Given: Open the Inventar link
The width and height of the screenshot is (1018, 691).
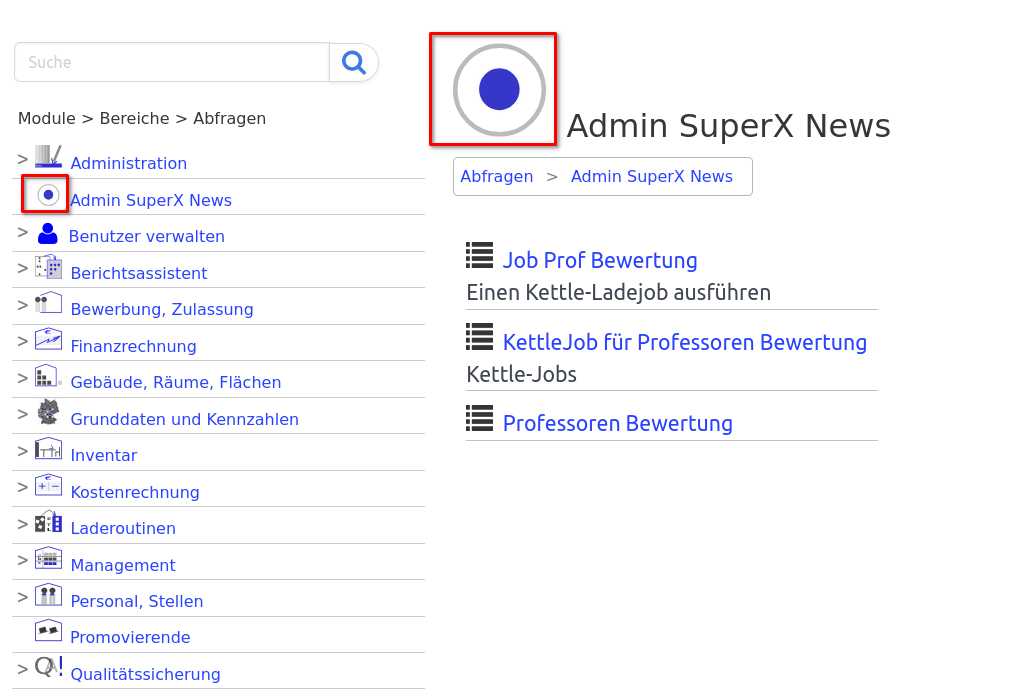Looking at the screenshot, I should click(x=104, y=456).
